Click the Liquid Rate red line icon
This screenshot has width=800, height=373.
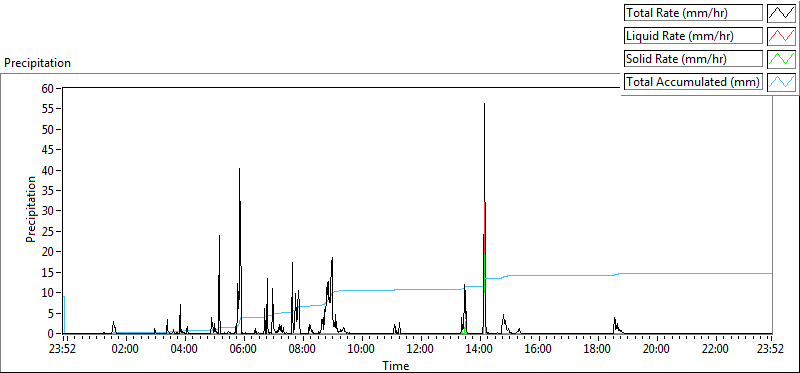[x=781, y=36]
